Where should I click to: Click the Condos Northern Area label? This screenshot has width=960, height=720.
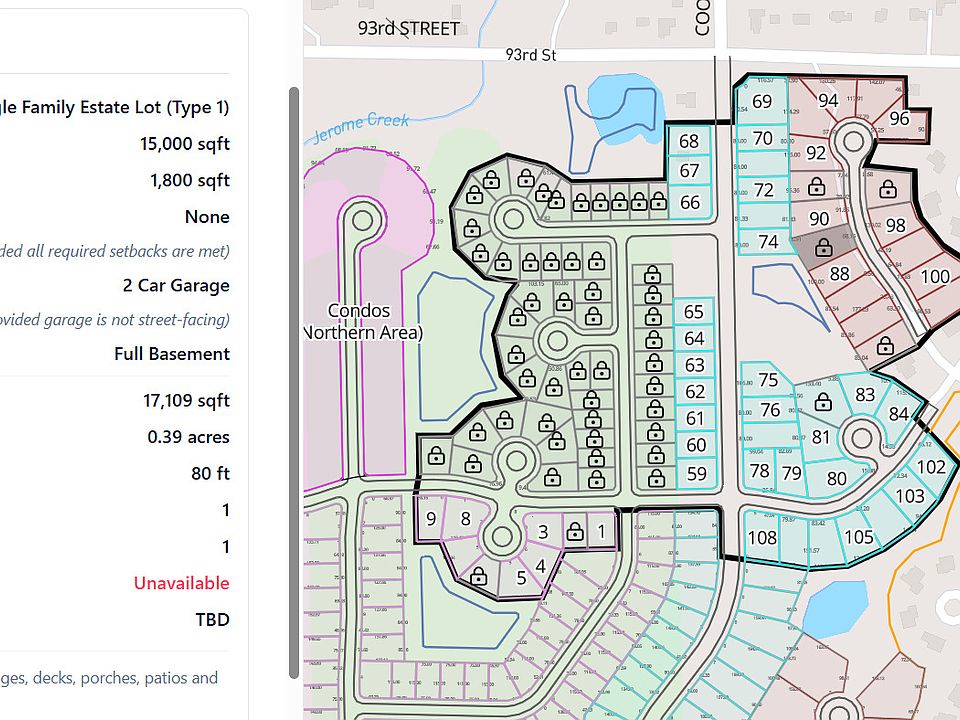362,321
